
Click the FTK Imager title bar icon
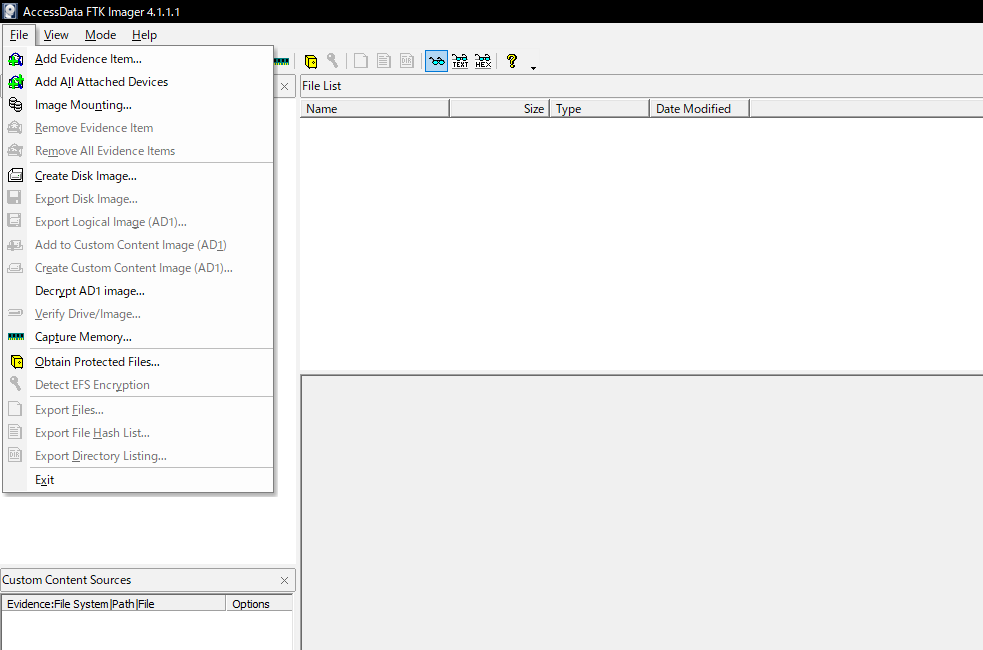[10, 11]
